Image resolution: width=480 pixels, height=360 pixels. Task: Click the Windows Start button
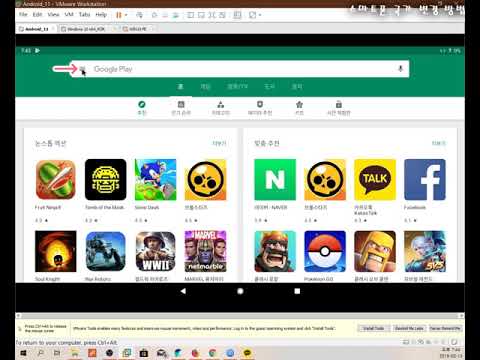tap(23, 353)
